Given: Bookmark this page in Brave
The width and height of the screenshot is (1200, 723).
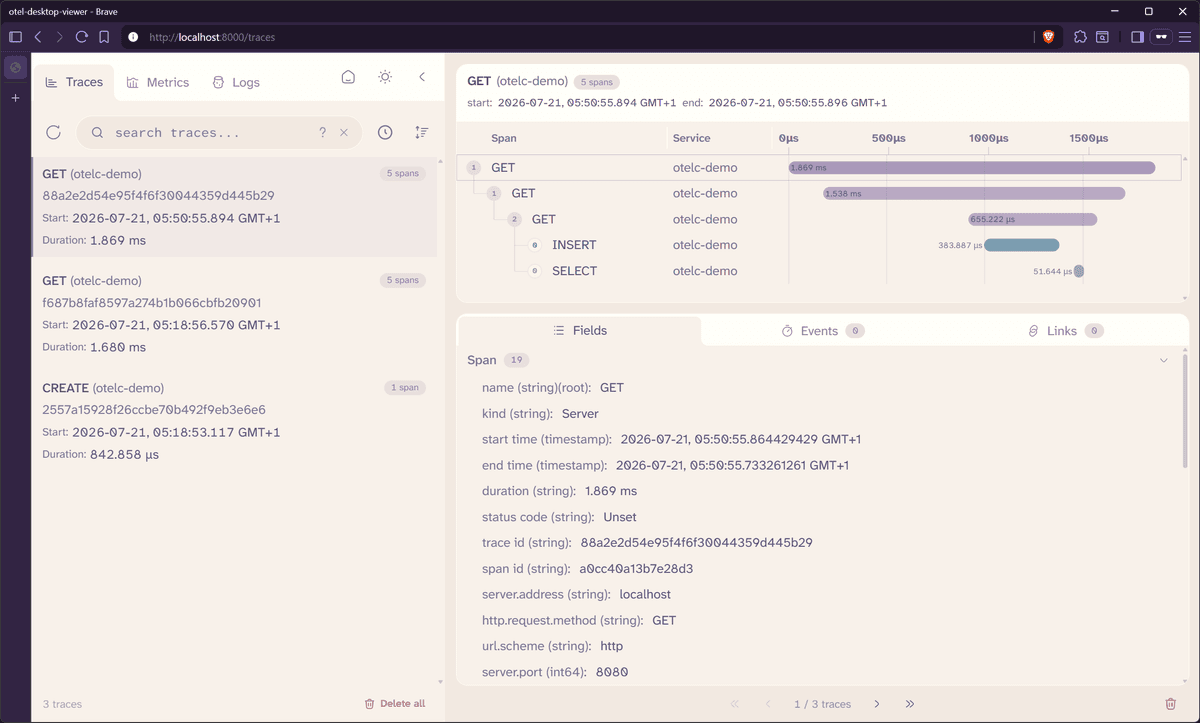Looking at the screenshot, I should (x=104, y=37).
